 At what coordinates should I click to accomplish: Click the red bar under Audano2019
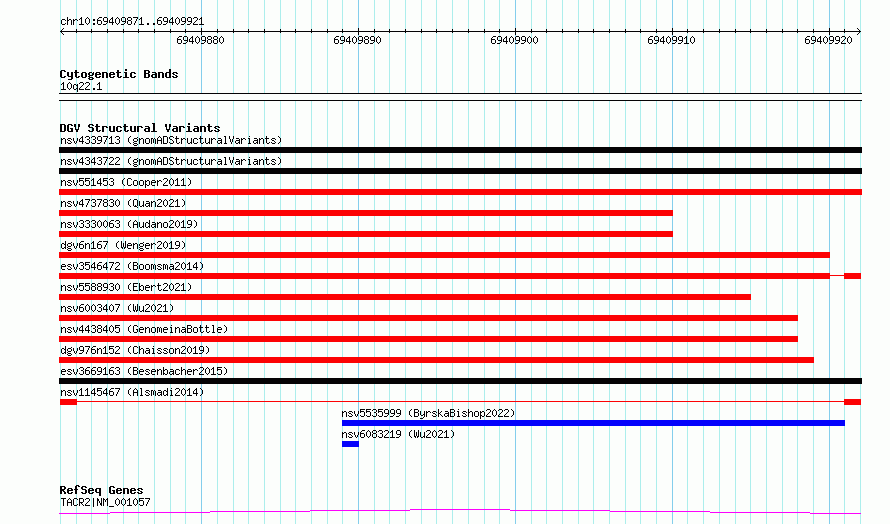(366, 234)
